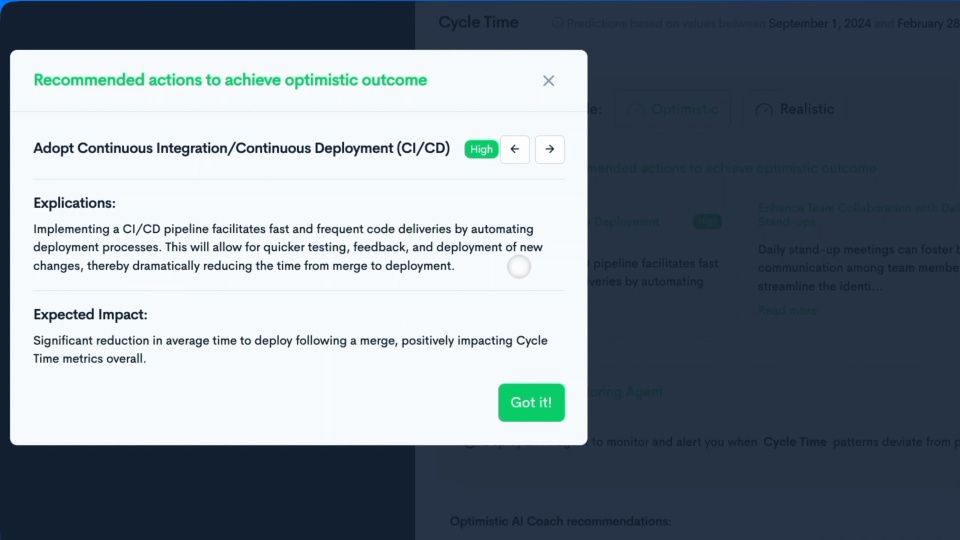
Task: Click the 'Expected Impact:' label
Action: click(91, 315)
